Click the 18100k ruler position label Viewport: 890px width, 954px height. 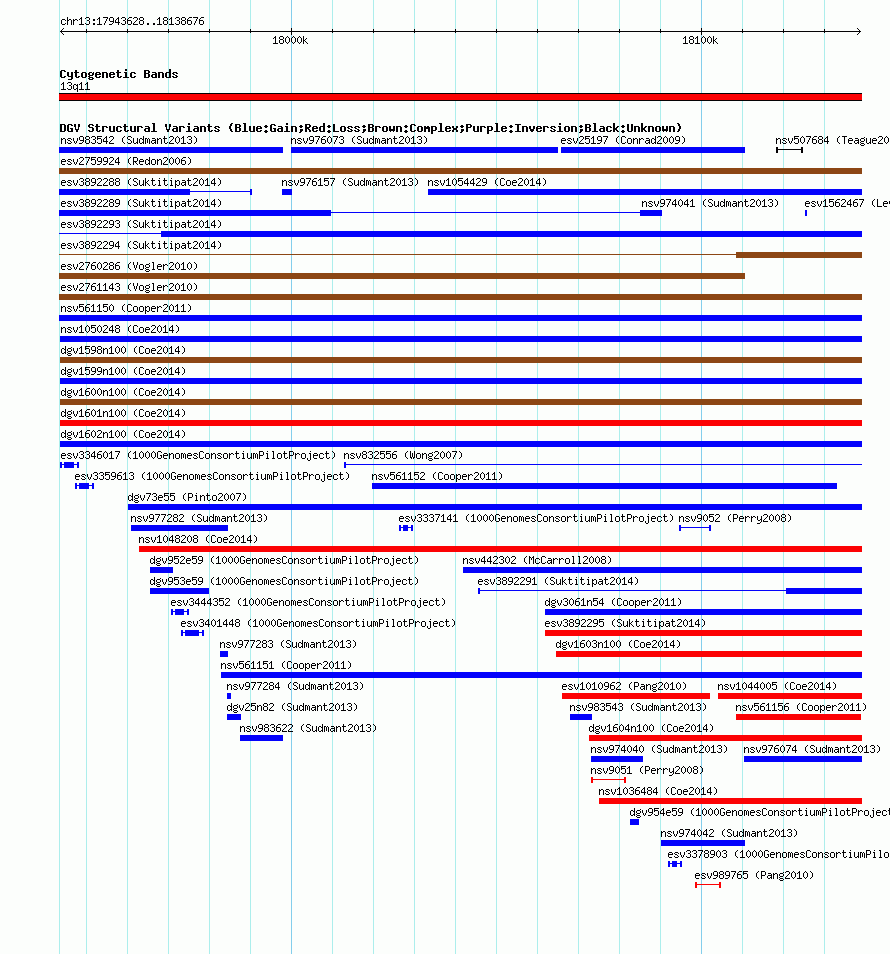click(700, 41)
